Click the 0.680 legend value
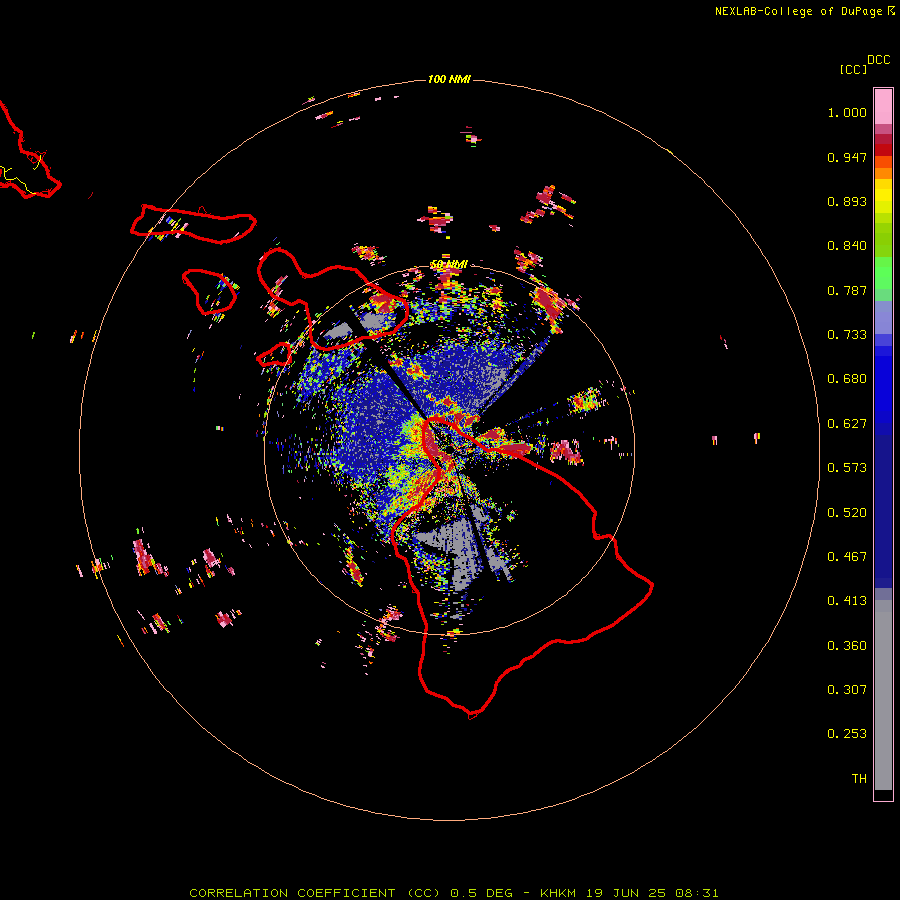900x900 pixels. click(x=847, y=379)
